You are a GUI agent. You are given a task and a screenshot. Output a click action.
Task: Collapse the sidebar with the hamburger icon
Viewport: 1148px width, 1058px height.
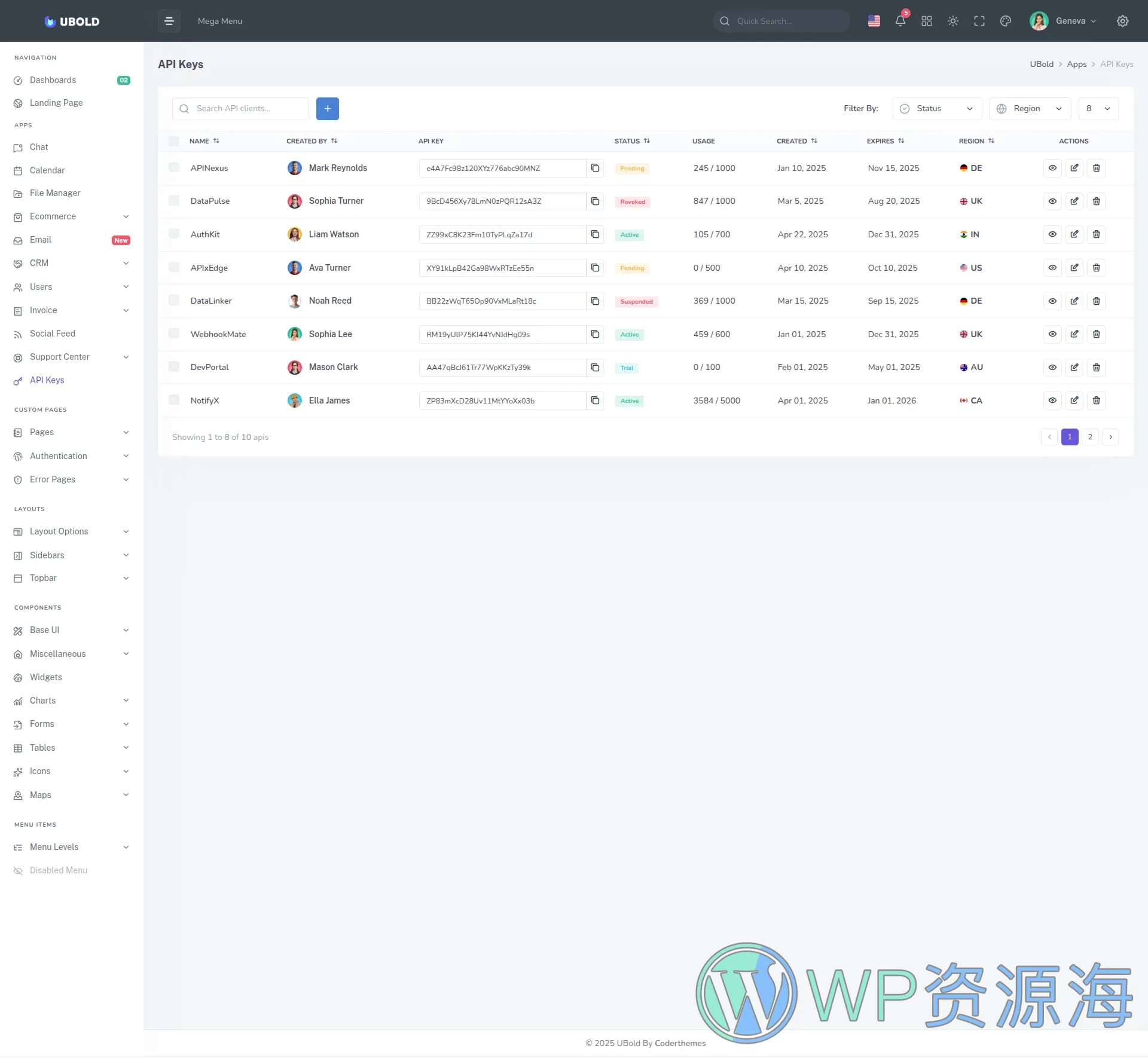point(169,21)
